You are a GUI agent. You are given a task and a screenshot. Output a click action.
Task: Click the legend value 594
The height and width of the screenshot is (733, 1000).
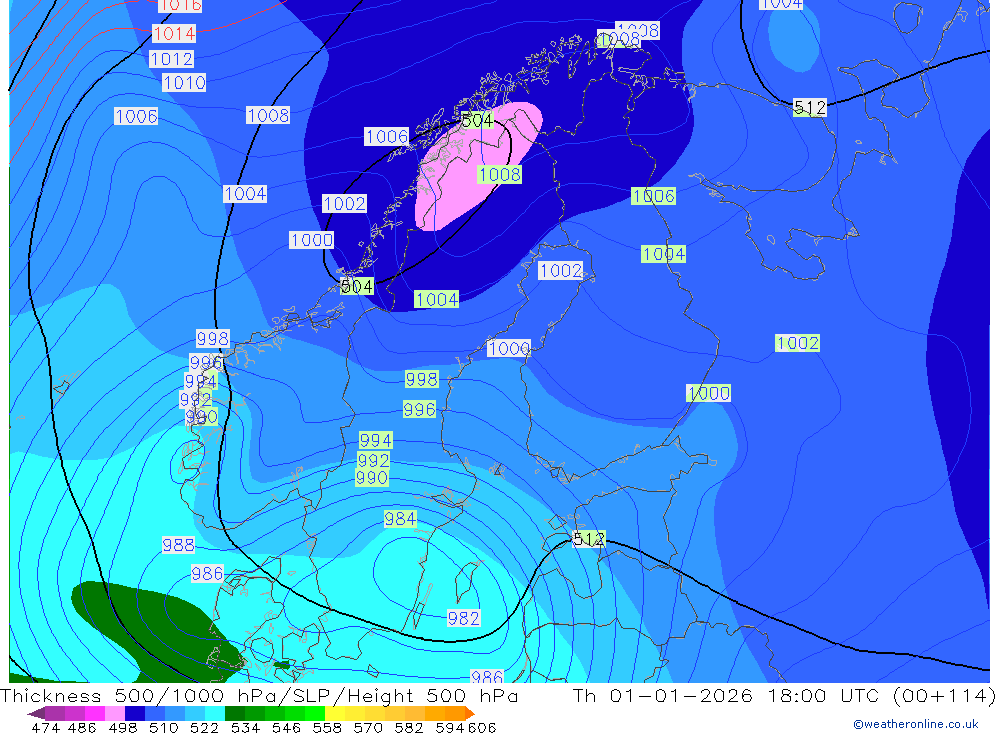click(449, 727)
